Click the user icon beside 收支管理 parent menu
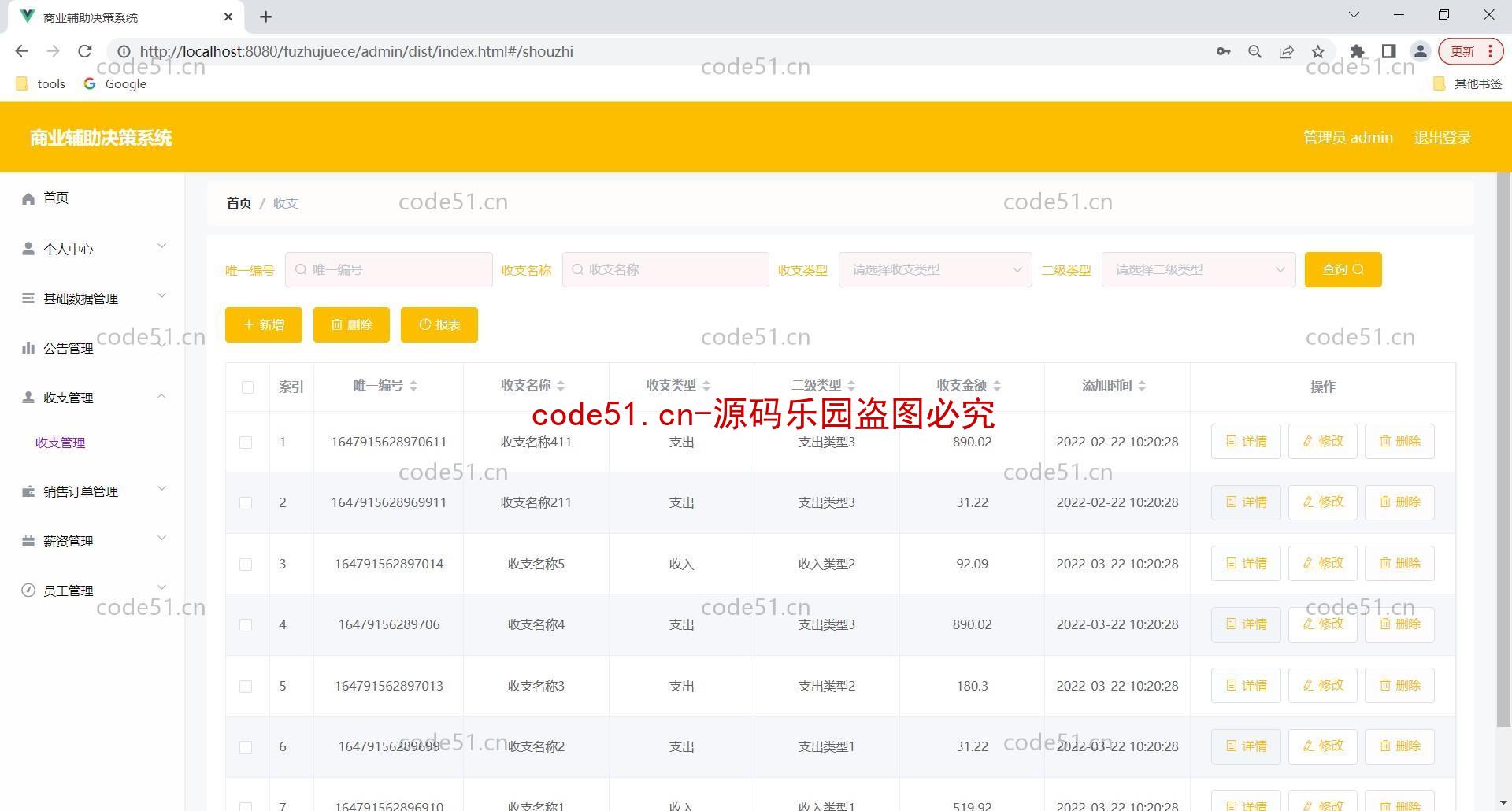 pos(28,398)
